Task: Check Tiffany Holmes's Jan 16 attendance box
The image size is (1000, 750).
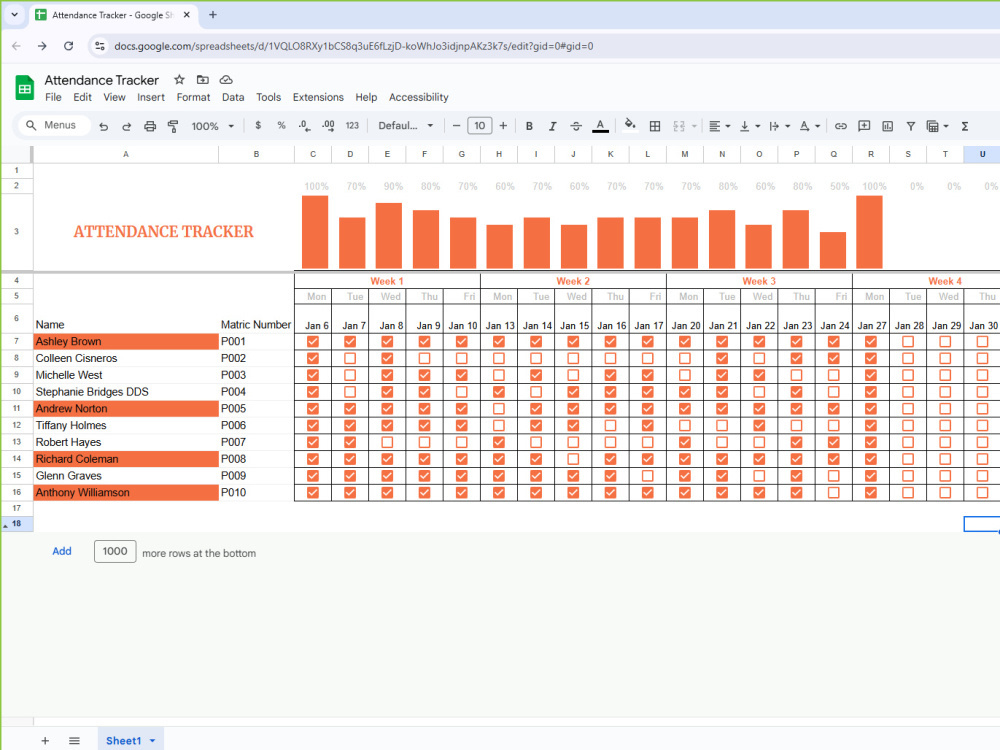Action: [610, 425]
